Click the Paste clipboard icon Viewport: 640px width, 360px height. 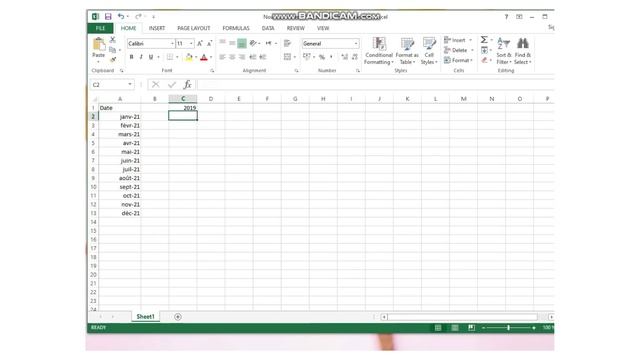[x=99, y=44]
